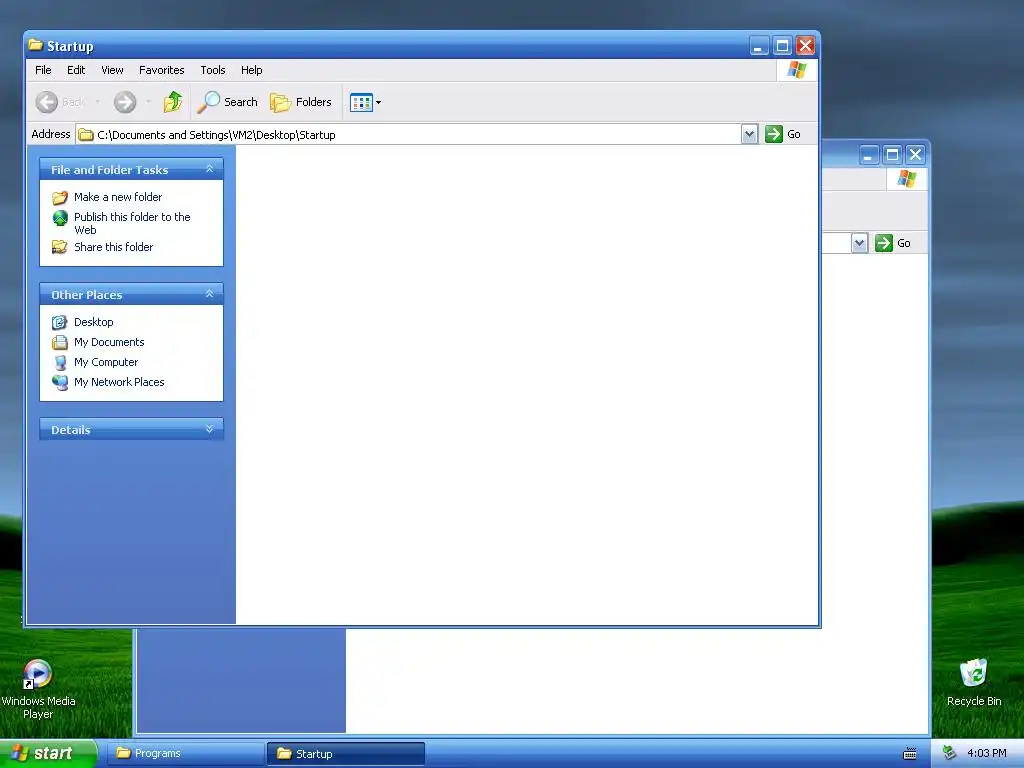
Task: Open My Computer from Other Places
Action: pyautogui.click(x=106, y=362)
